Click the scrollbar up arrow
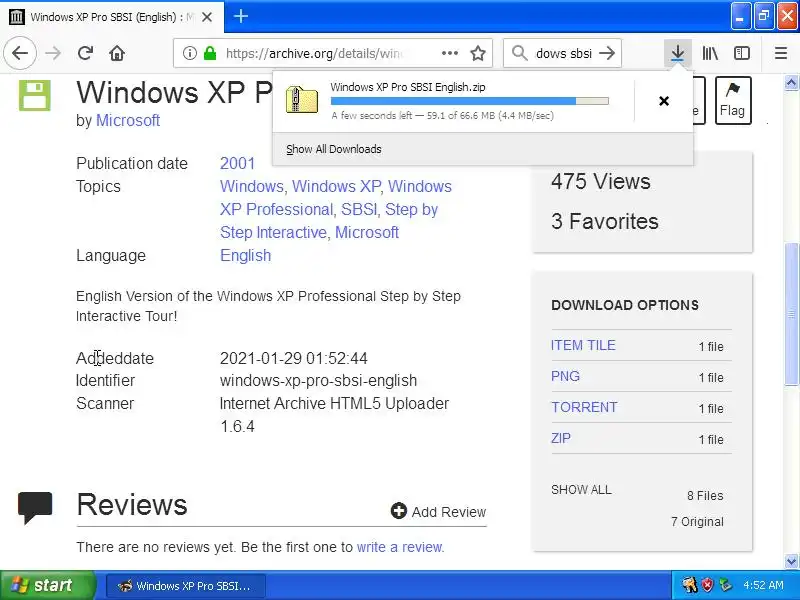Viewport: 800px width, 600px height. click(791, 82)
